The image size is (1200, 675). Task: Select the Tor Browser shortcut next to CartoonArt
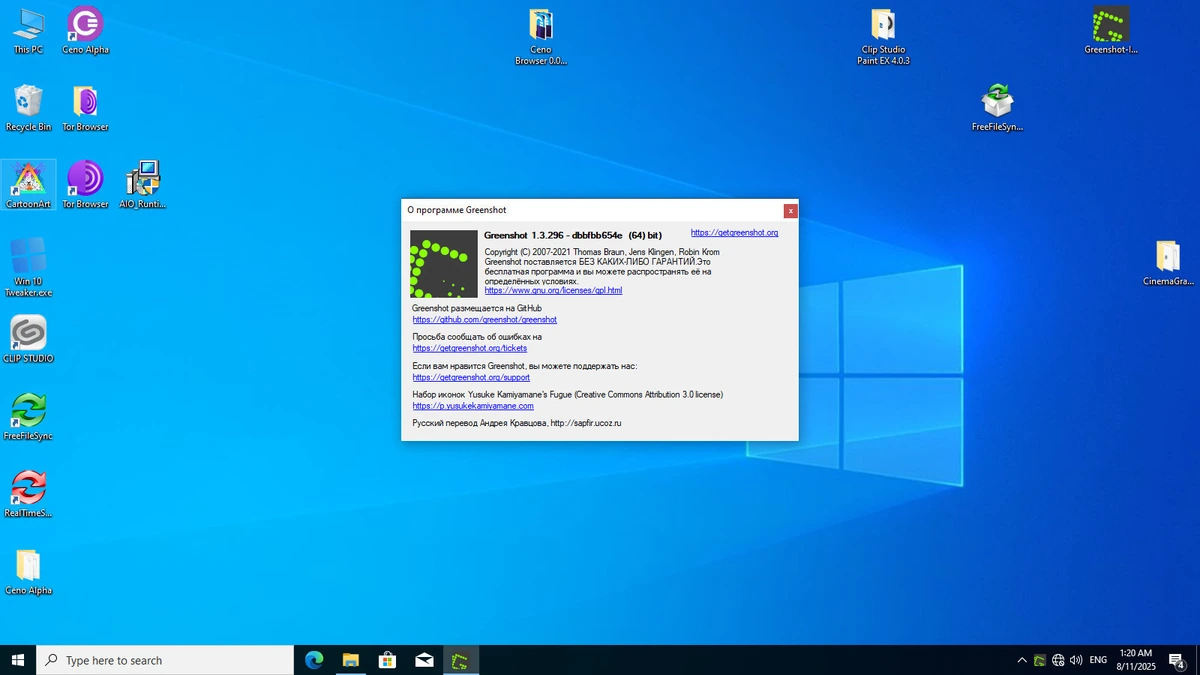[85, 184]
